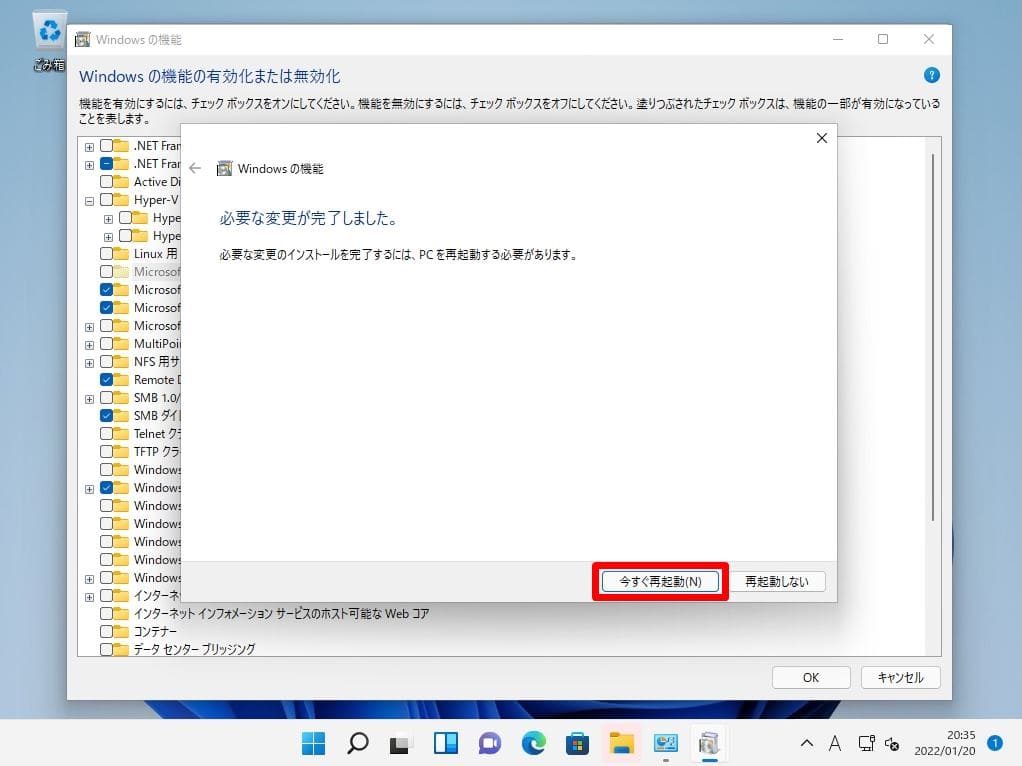Expand the インターネット インフォメーション node
The height and width of the screenshot is (766, 1022).
point(89,597)
